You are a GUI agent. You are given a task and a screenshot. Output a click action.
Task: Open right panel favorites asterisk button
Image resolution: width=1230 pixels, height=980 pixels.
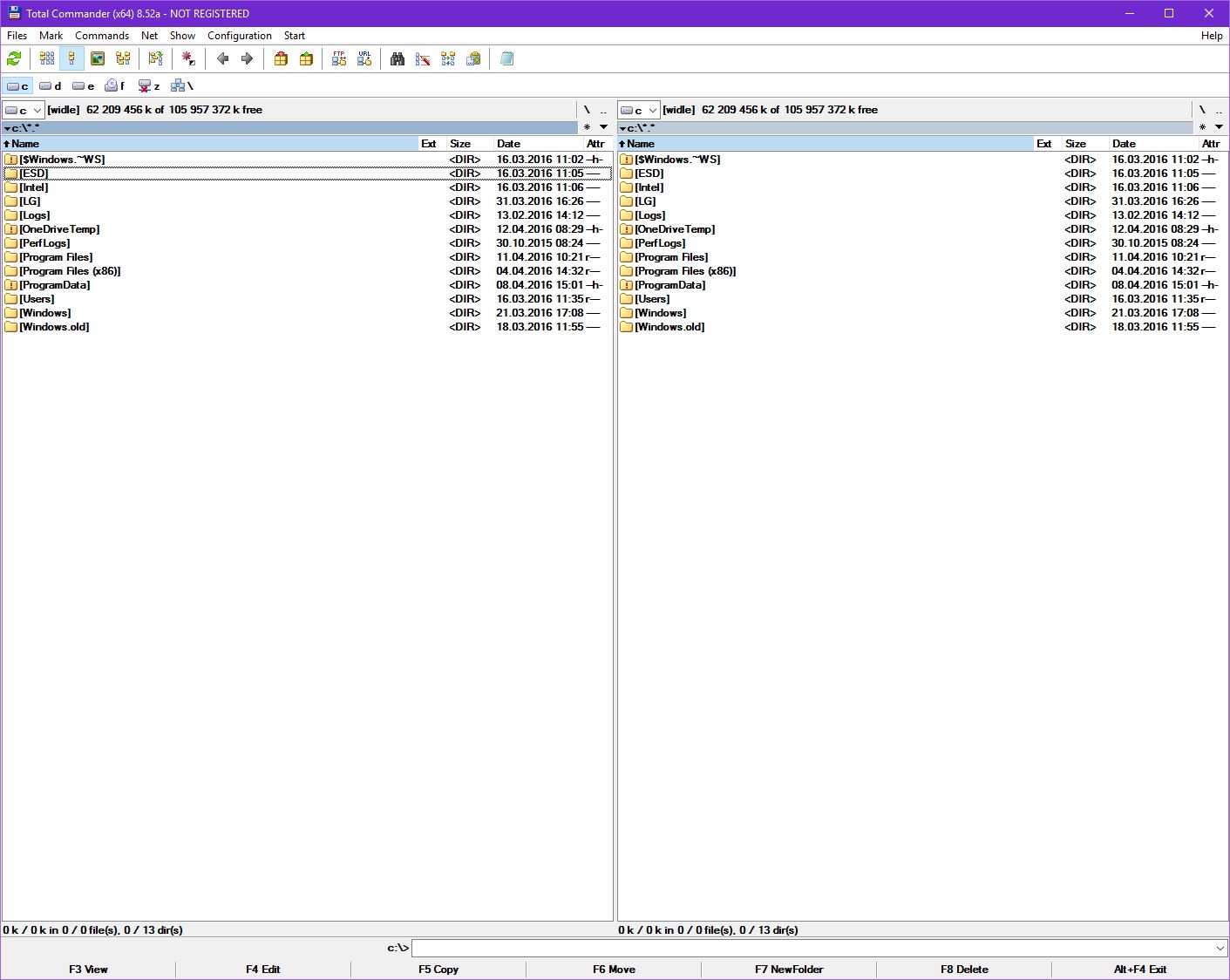1202,127
